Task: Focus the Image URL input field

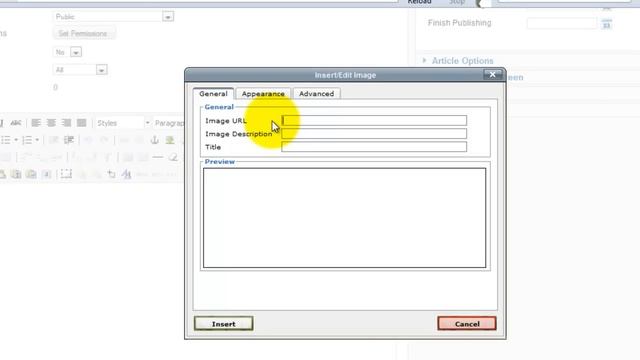Action: 374,120
